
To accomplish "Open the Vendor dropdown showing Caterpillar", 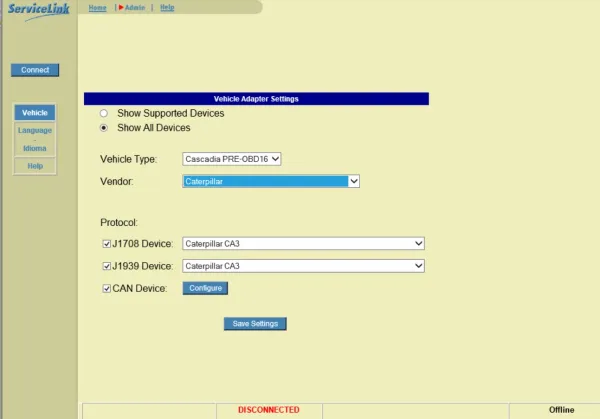I will click(270, 182).
